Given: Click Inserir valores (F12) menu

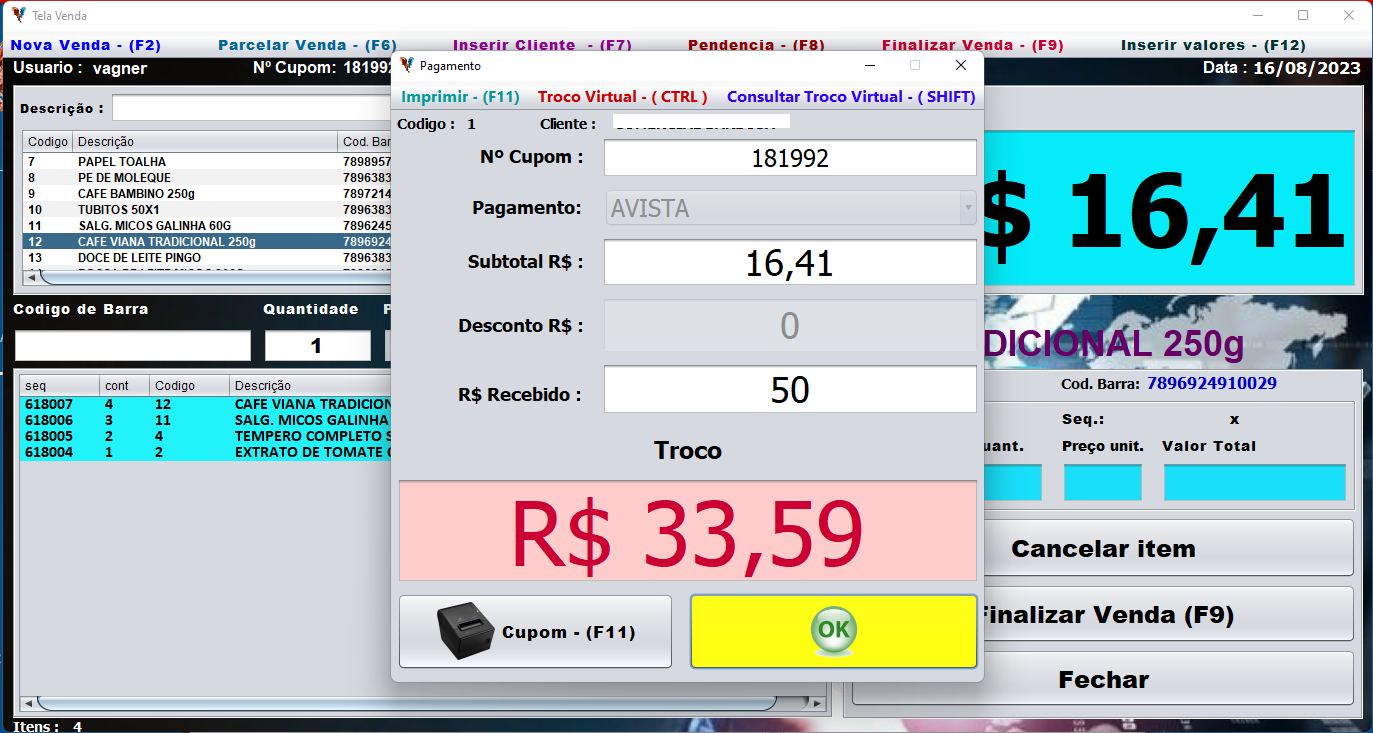Looking at the screenshot, I should coord(1213,45).
